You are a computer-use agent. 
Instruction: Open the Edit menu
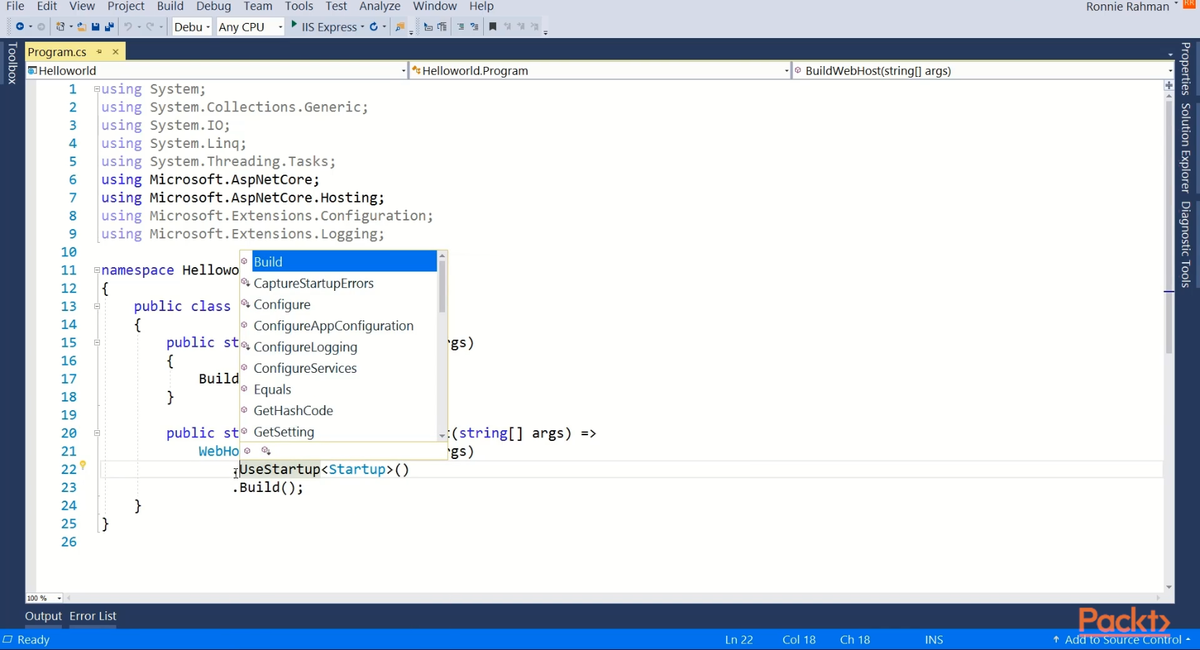47,6
